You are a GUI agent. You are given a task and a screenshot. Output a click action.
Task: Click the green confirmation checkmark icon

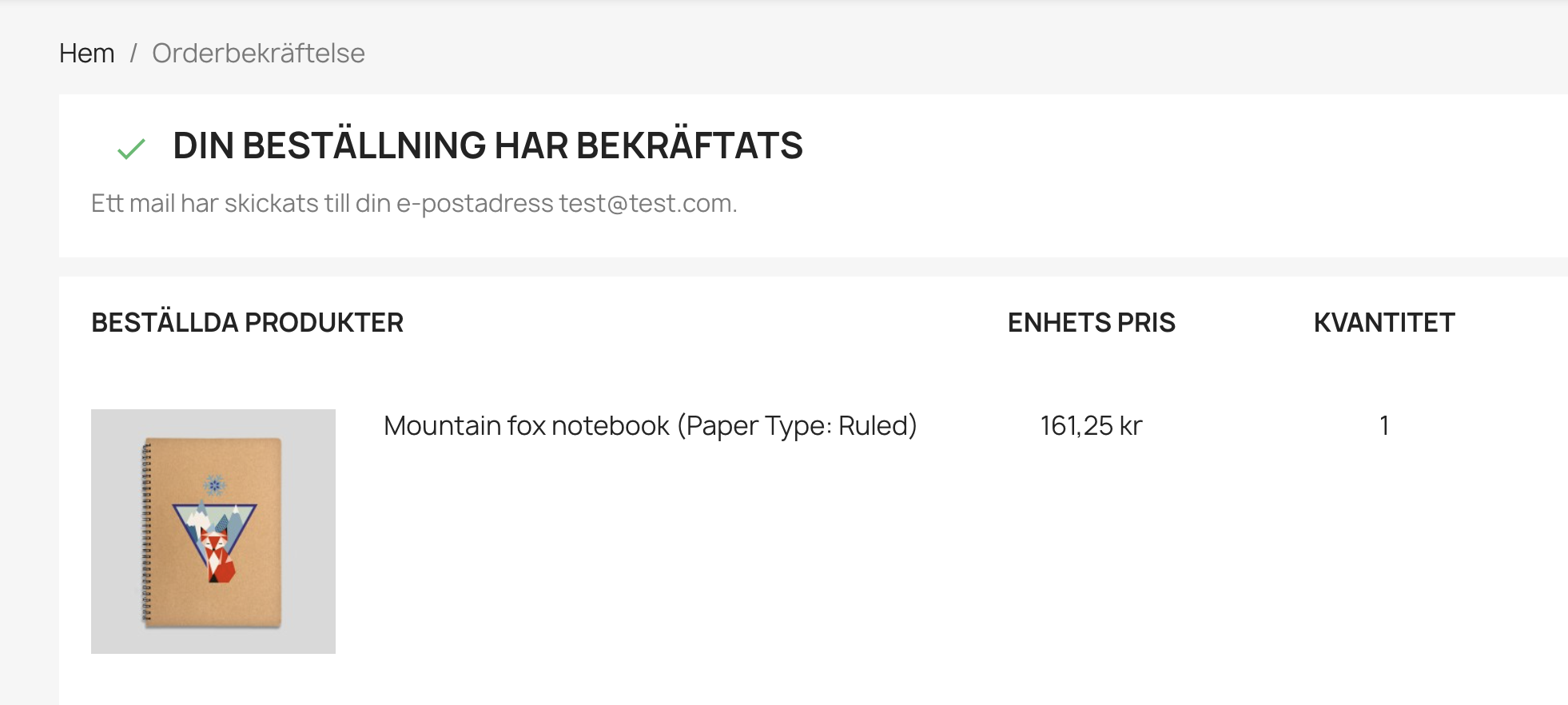(x=131, y=149)
